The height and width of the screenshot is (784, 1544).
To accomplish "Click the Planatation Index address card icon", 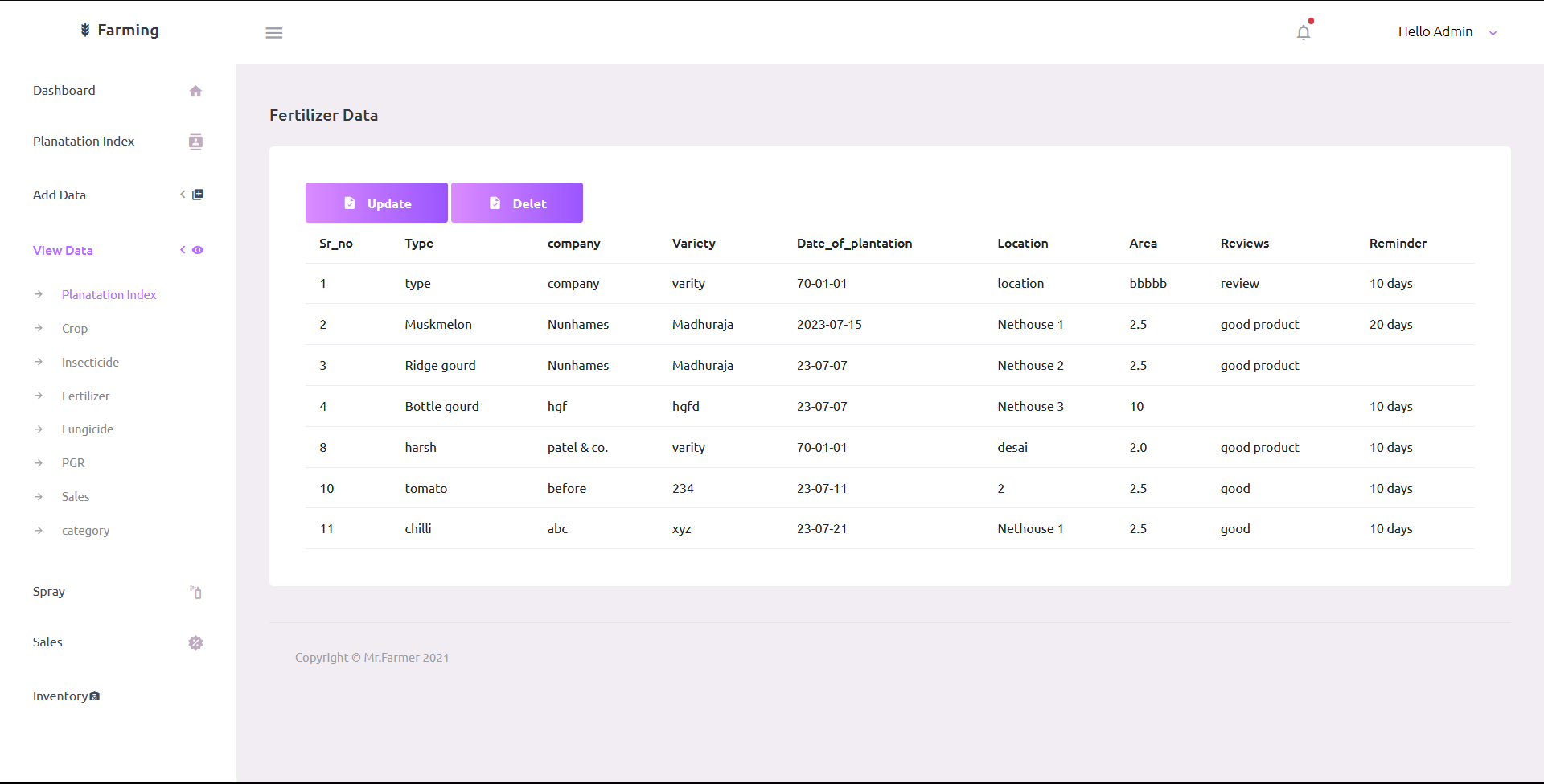I will tap(195, 142).
